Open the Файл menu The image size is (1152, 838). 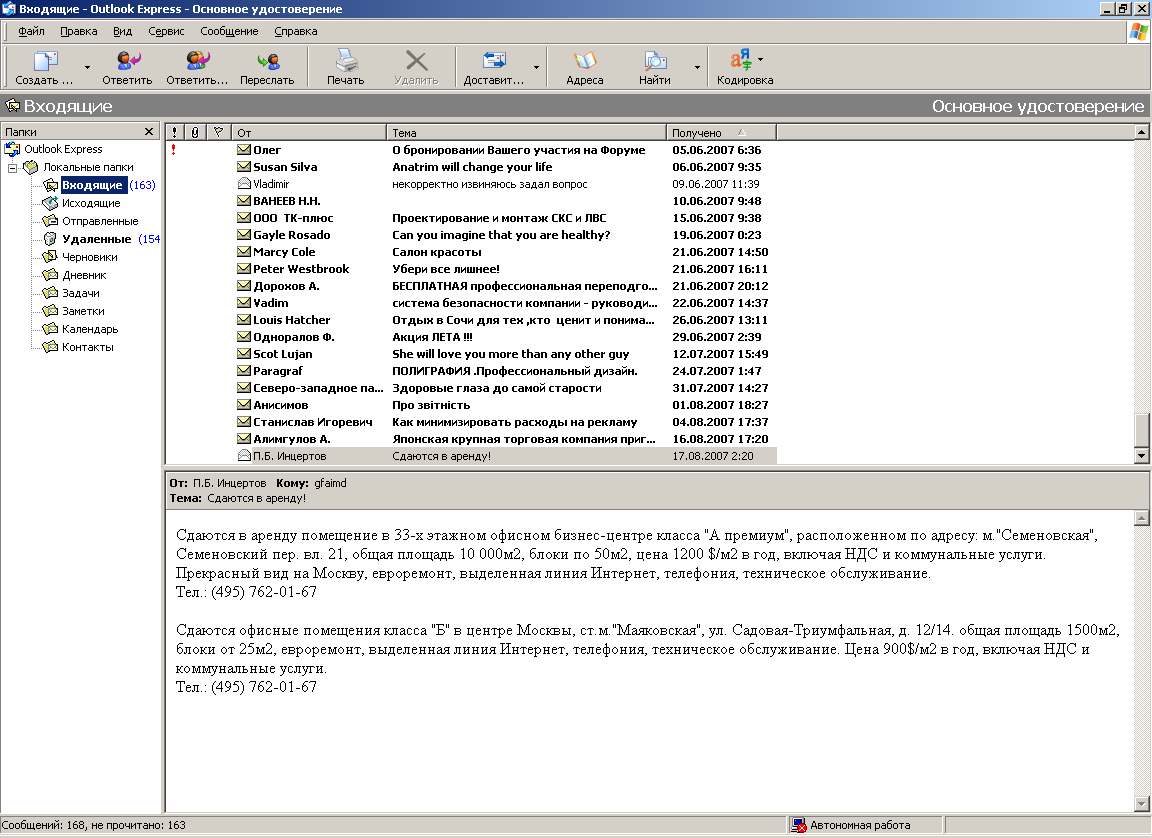click(31, 31)
